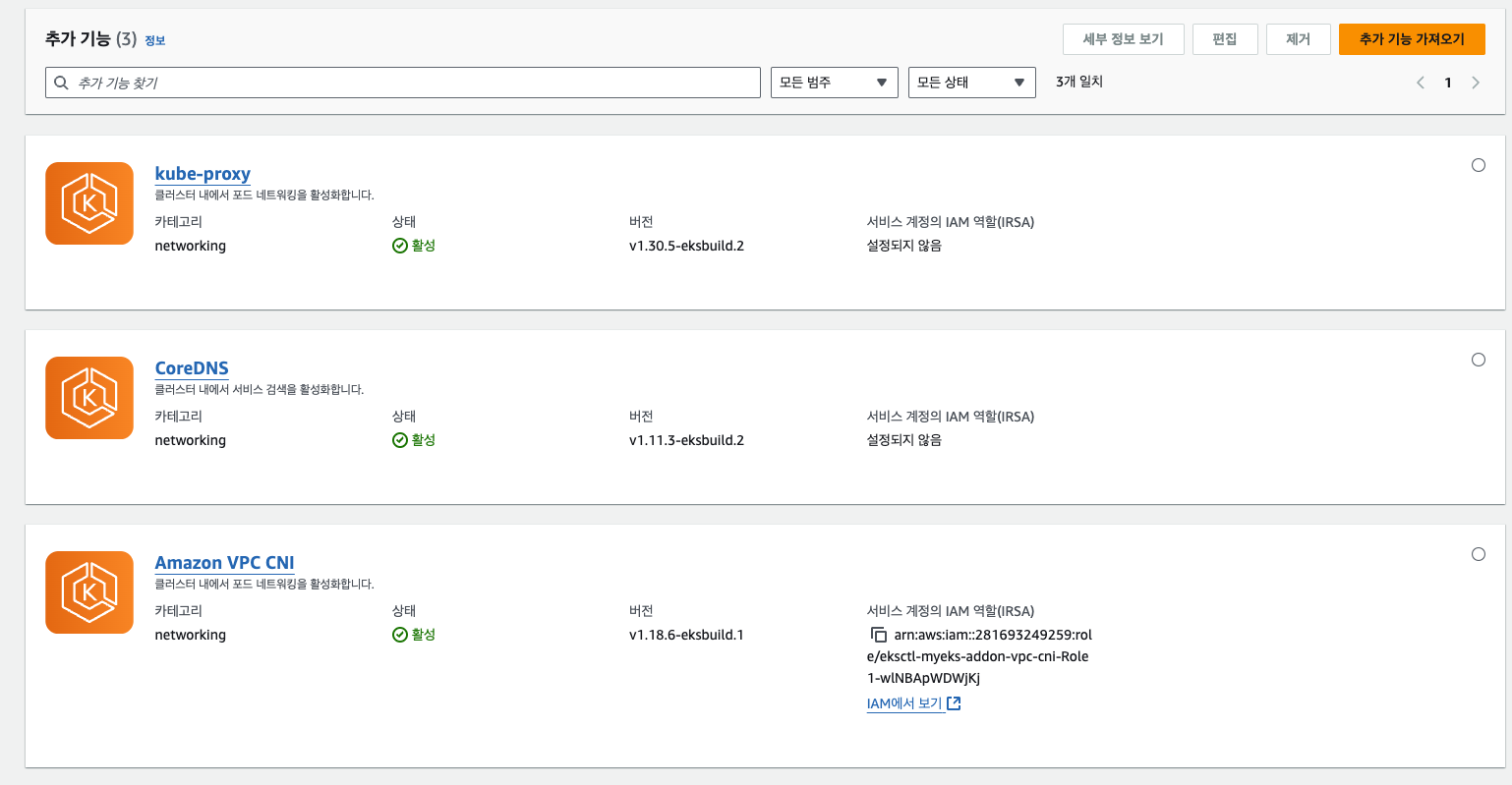The image size is (1512, 785).
Task: Click the 제거 button
Action: click(1299, 39)
